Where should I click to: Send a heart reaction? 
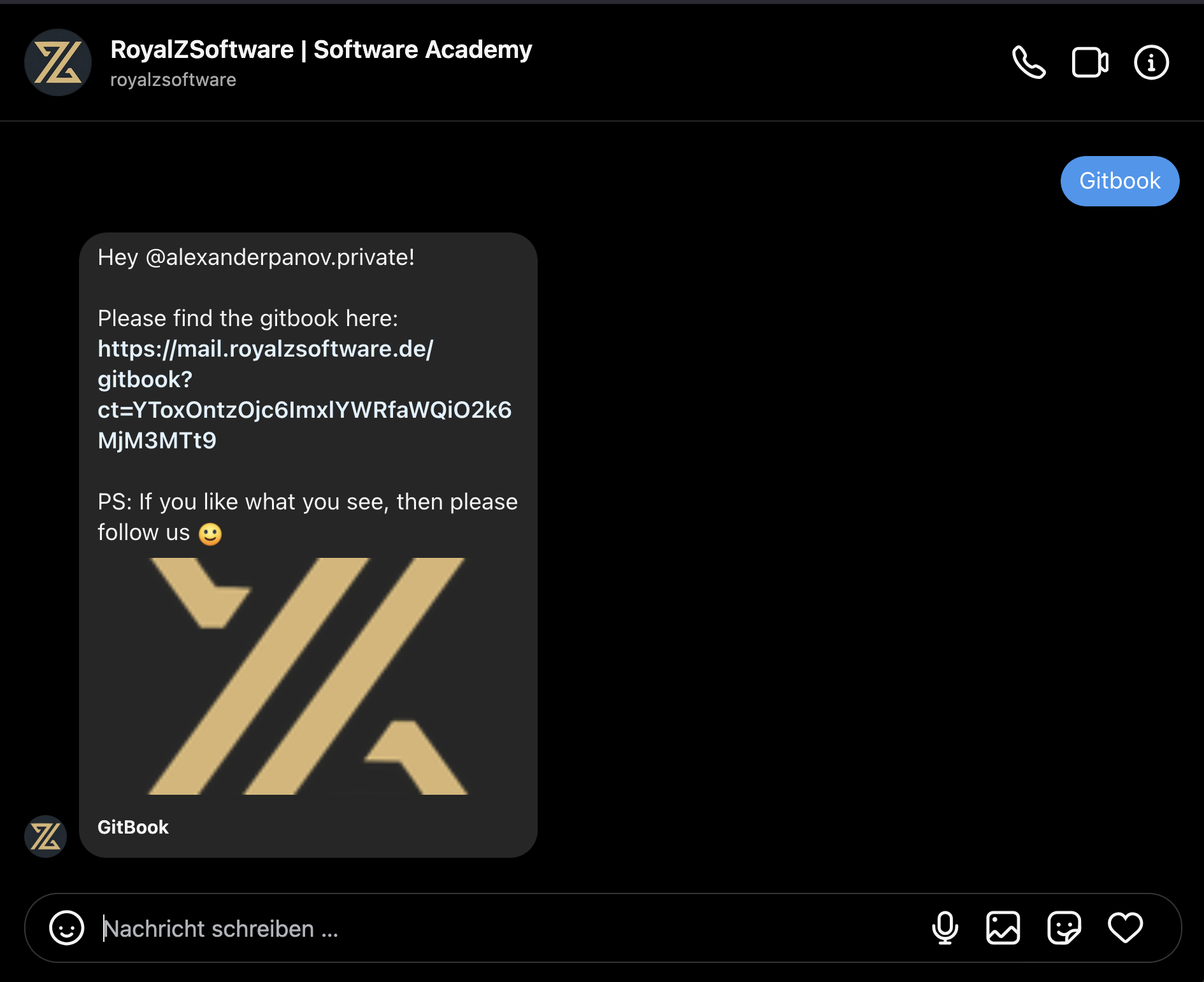tap(1126, 928)
